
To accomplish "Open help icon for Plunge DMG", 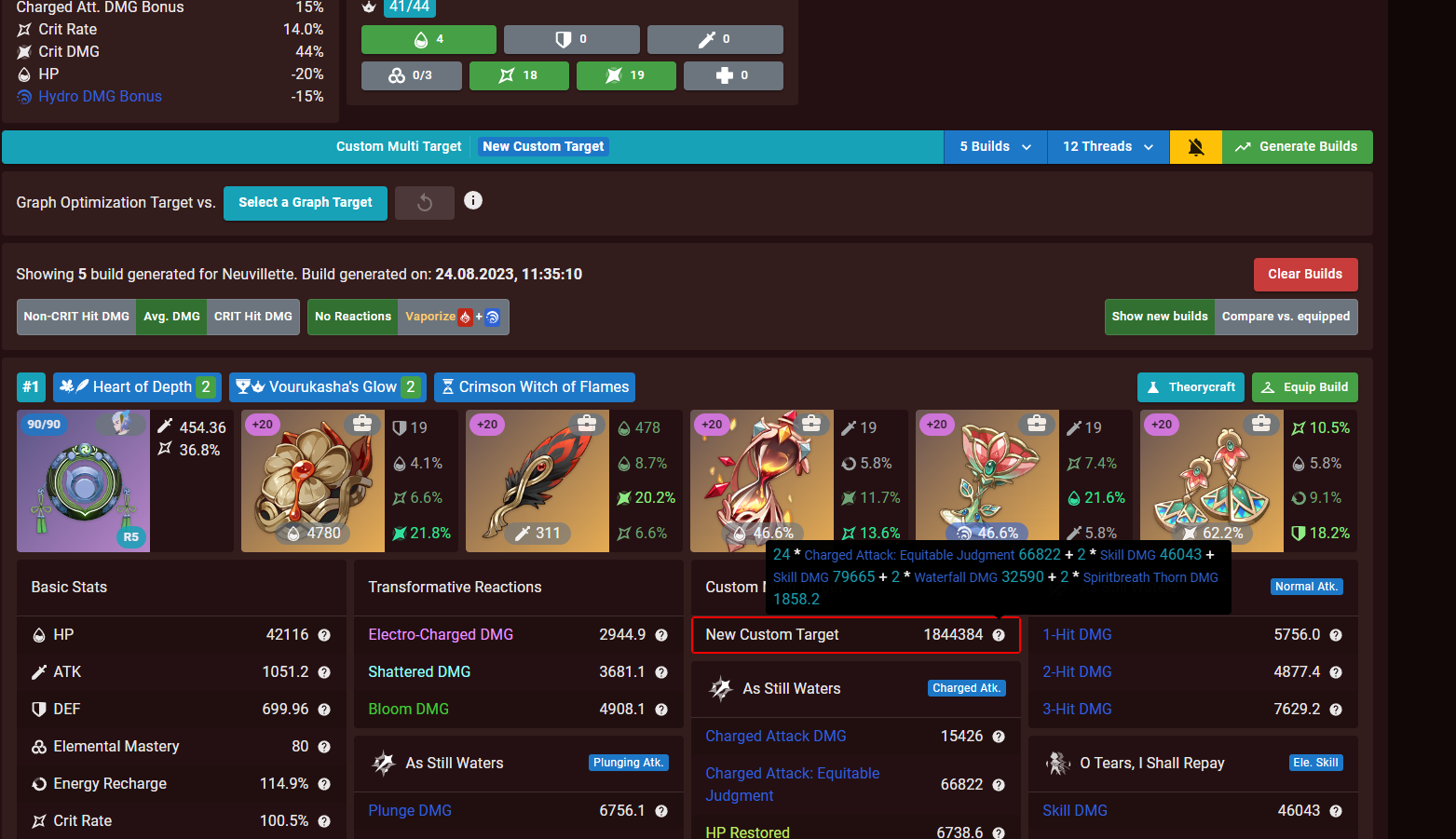I will (661, 811).
